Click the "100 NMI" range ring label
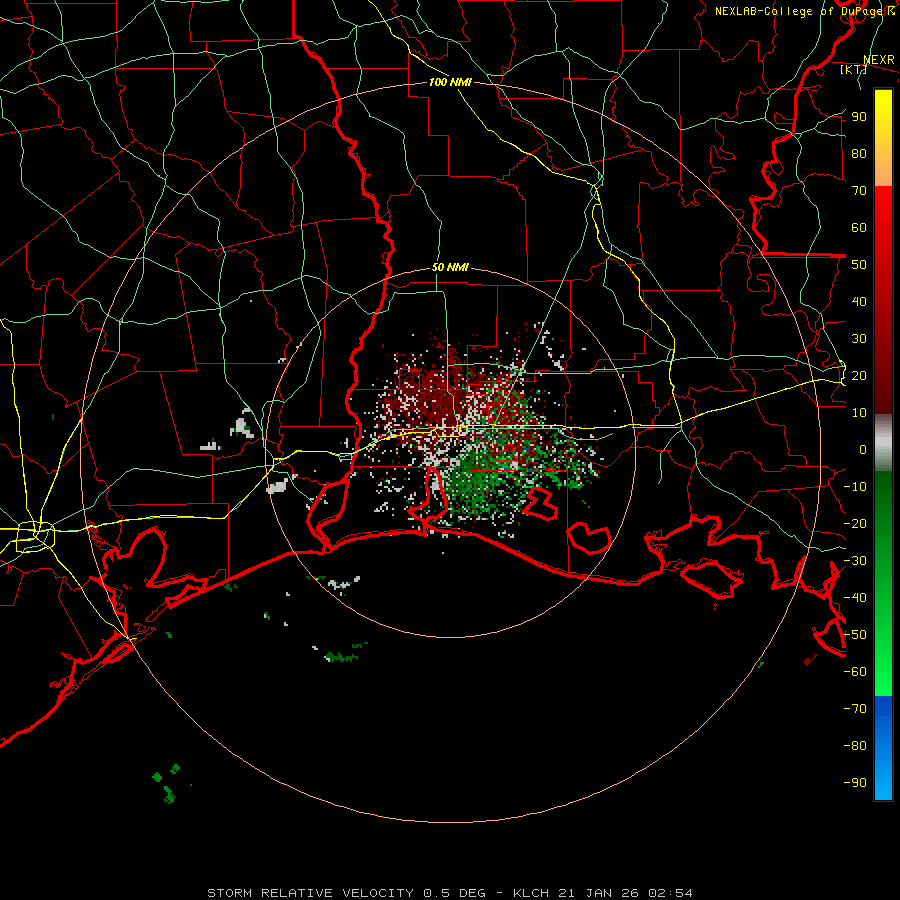The image size is (900, 900). click(450, 82)
